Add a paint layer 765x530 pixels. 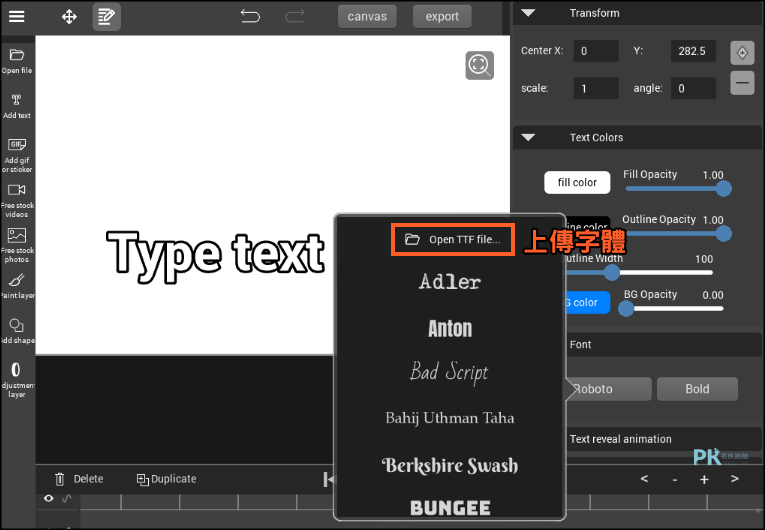(17, 286)
